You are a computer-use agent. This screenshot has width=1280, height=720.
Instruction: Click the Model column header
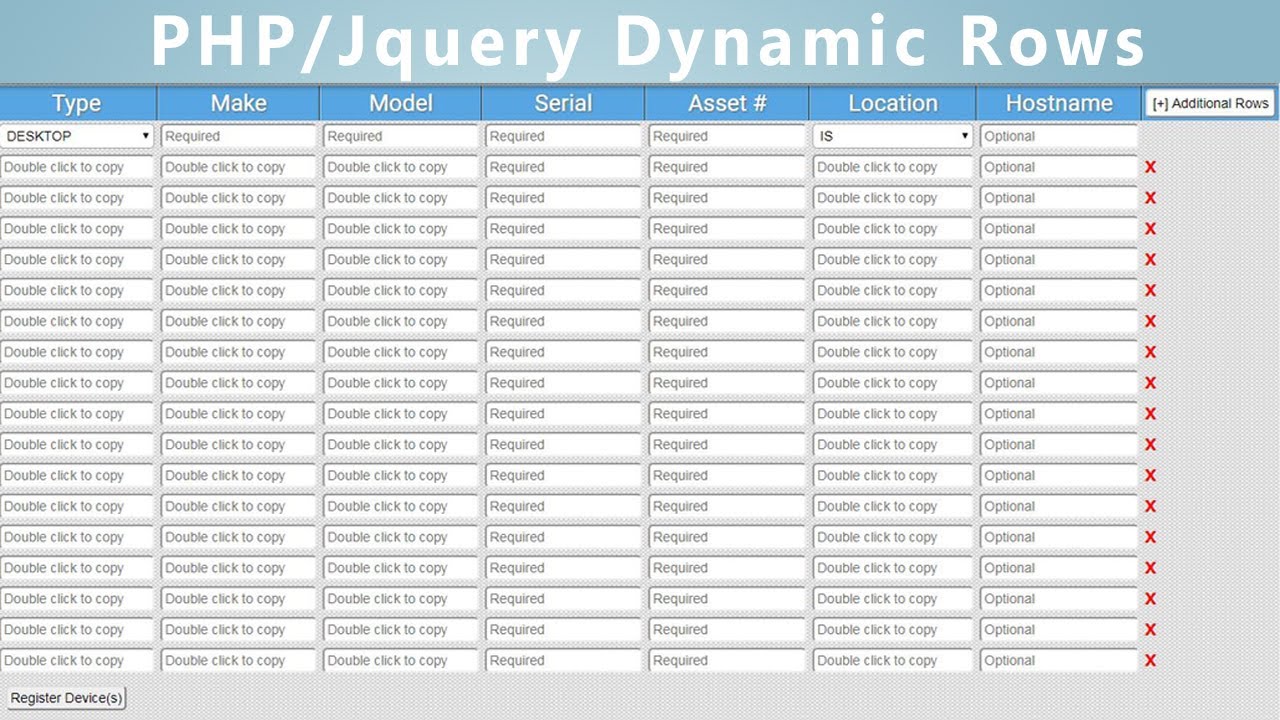pos(400,103)
